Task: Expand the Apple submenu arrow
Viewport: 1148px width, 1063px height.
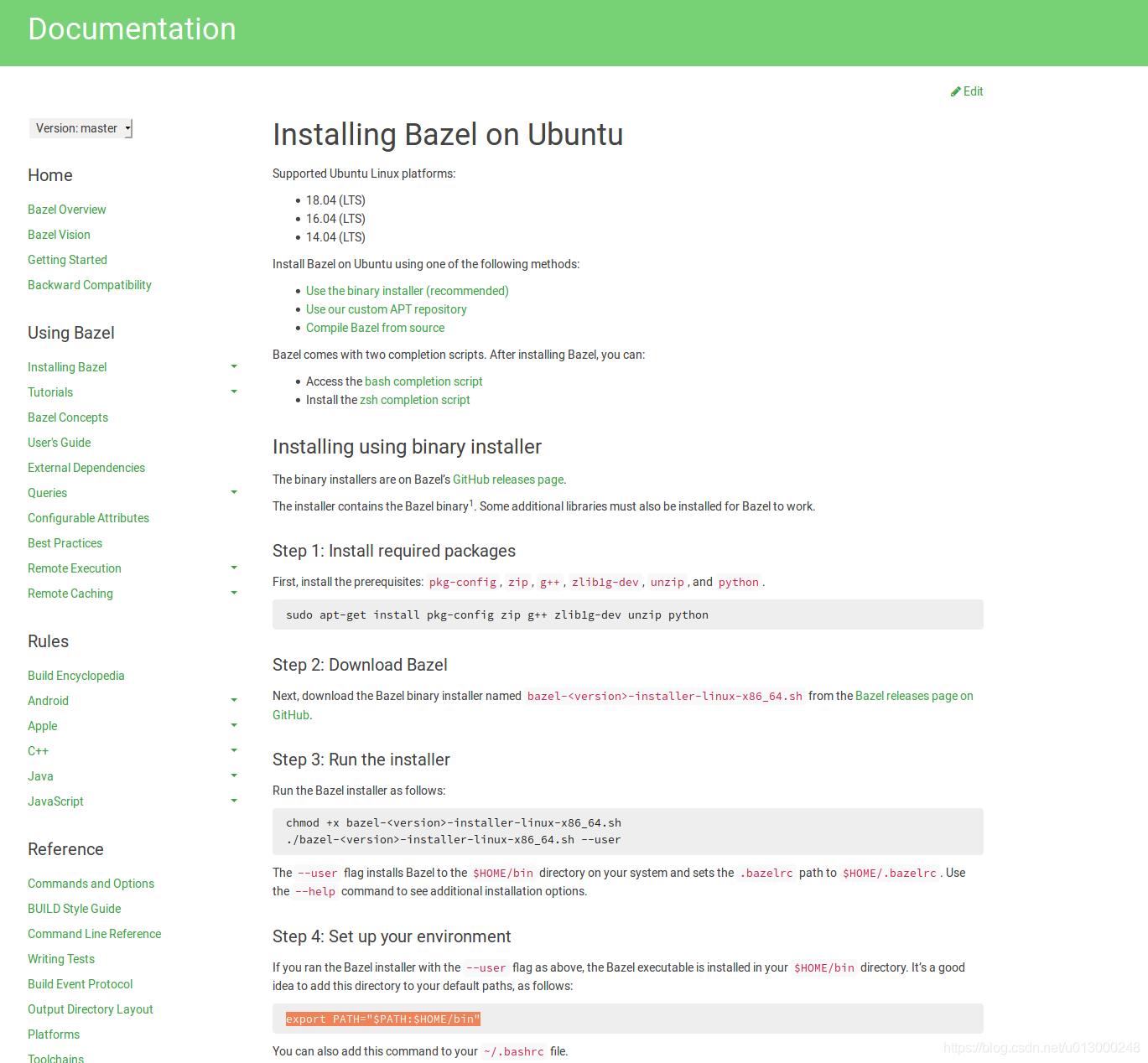Action: coord(234,725)
